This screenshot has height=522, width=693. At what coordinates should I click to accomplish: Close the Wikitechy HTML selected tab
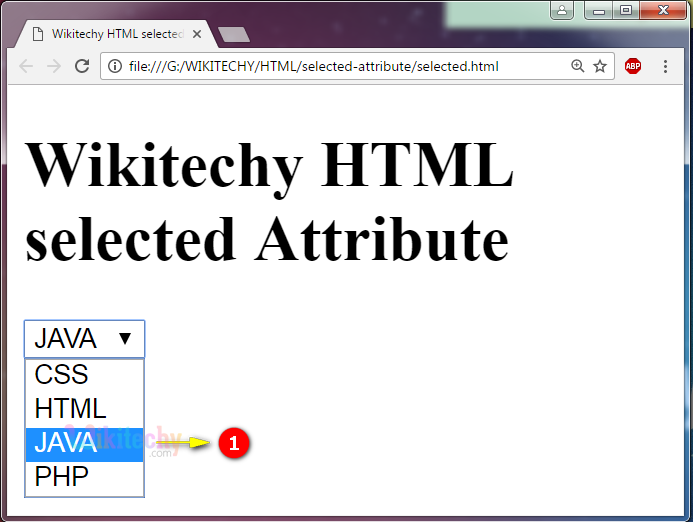[197, 34]
